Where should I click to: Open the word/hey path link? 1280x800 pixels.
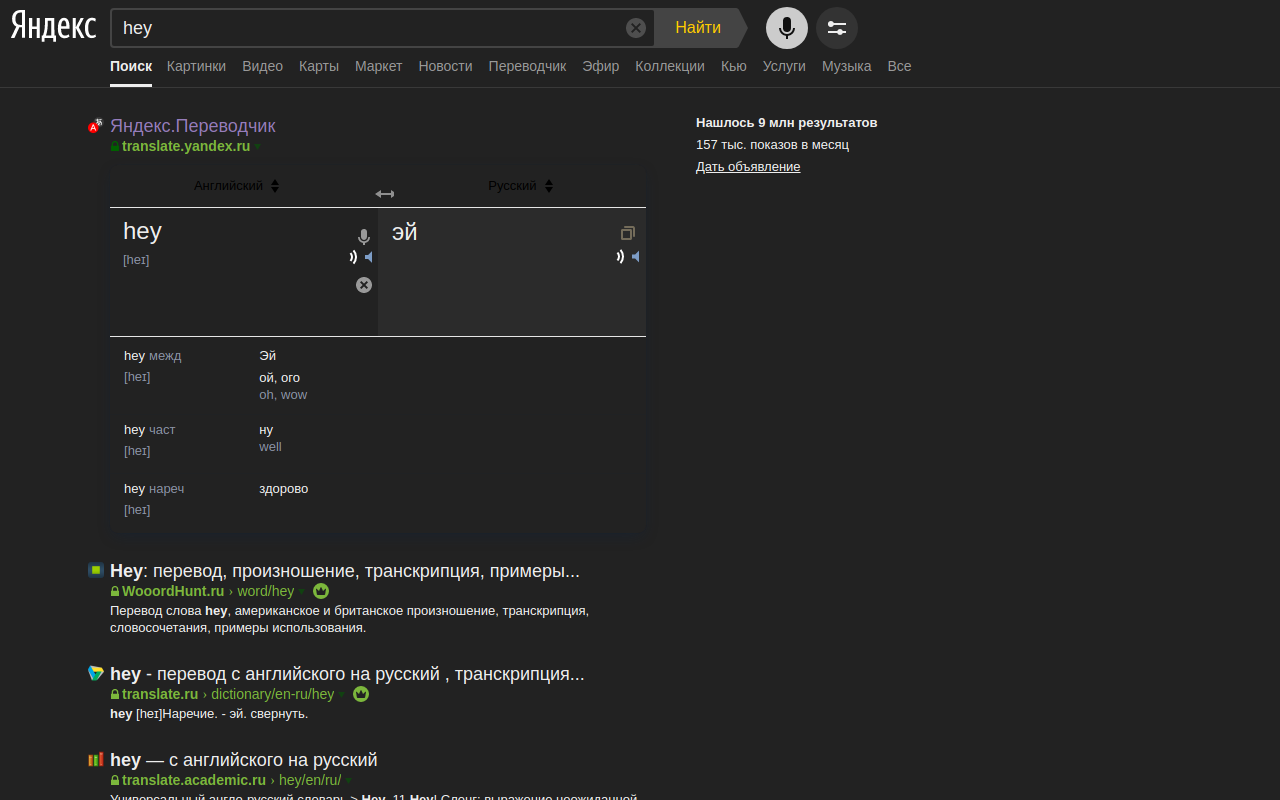tap(265, 591)
